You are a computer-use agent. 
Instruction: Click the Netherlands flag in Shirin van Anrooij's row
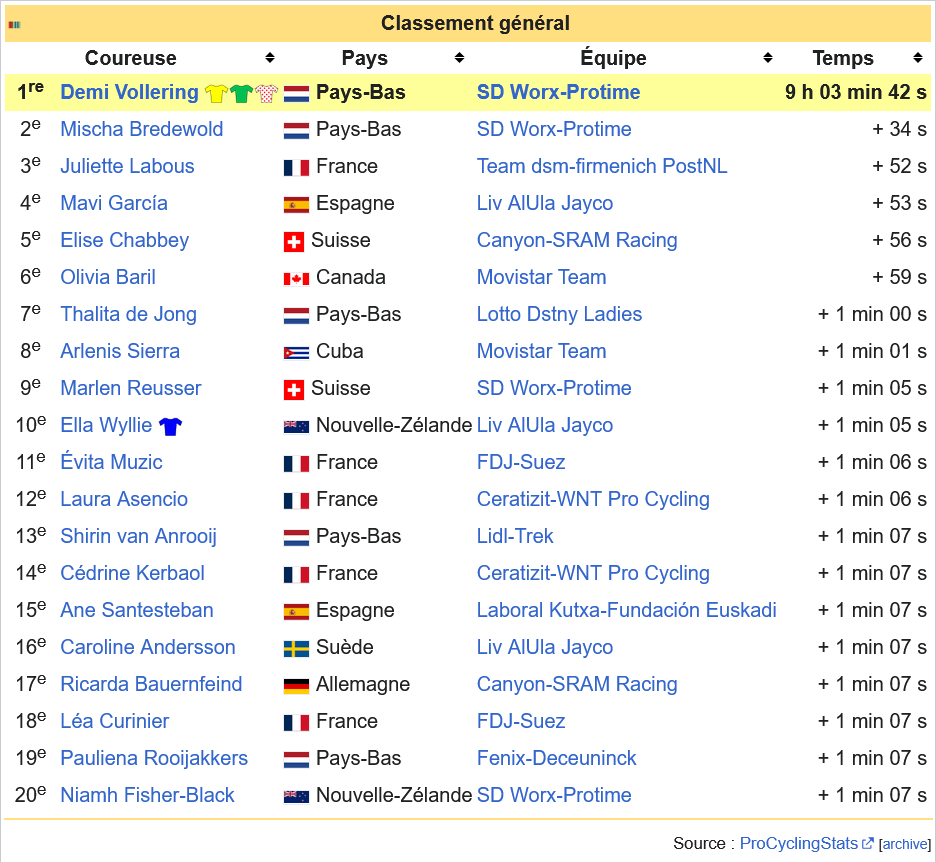tap(296, 538)
